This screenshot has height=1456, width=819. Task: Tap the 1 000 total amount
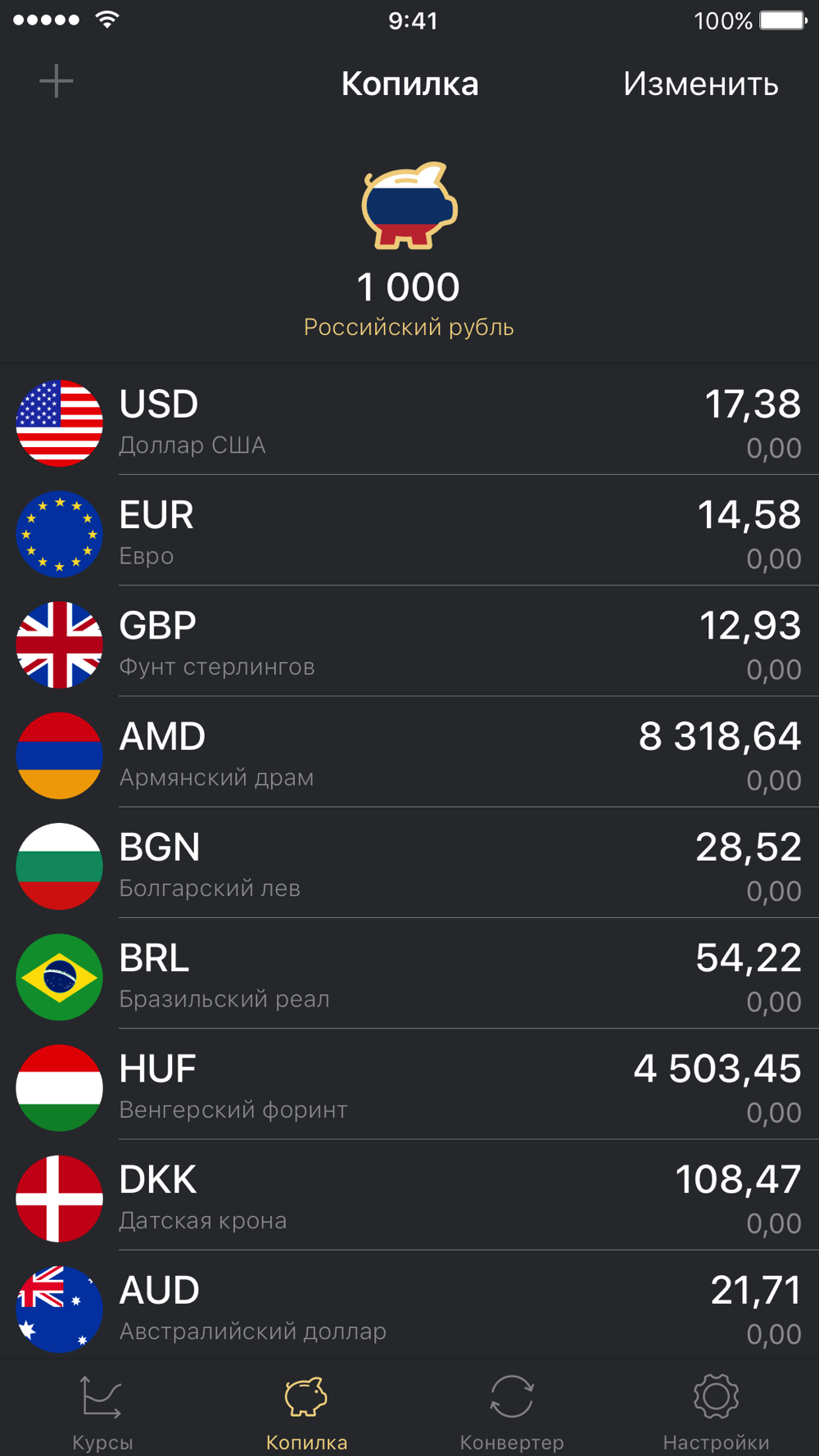(x=409, y=287)
